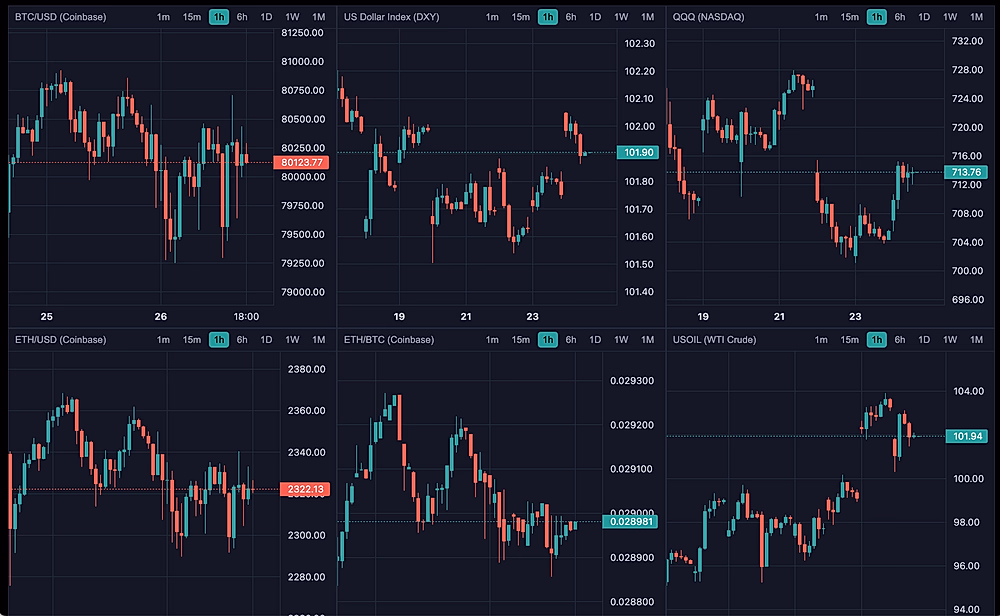1000x616 pixels.
Task: Select 15m timeframe on BTC/USD chart
Action: tap(191, 17)
